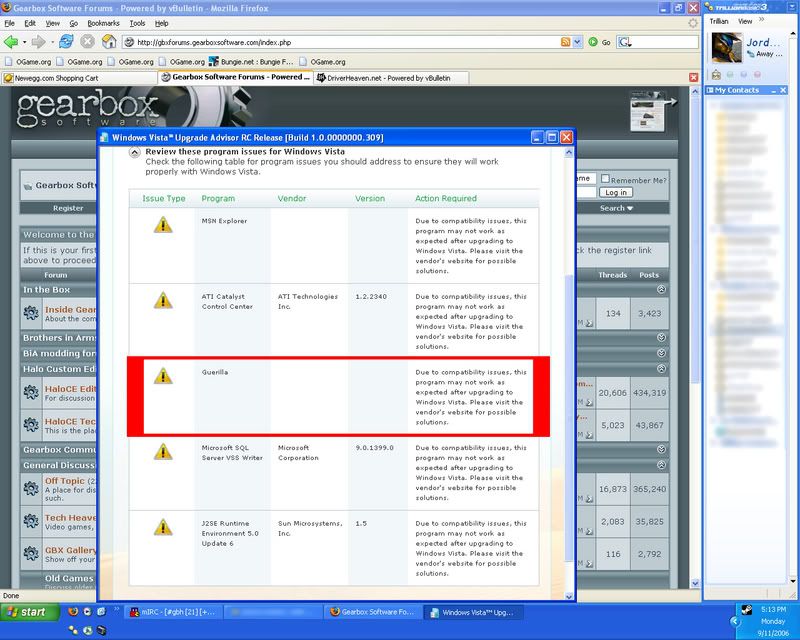Click the Upgrade Advisor scrollbar up arrow
This screenshot has width=800, height=640.
[569, 153]
